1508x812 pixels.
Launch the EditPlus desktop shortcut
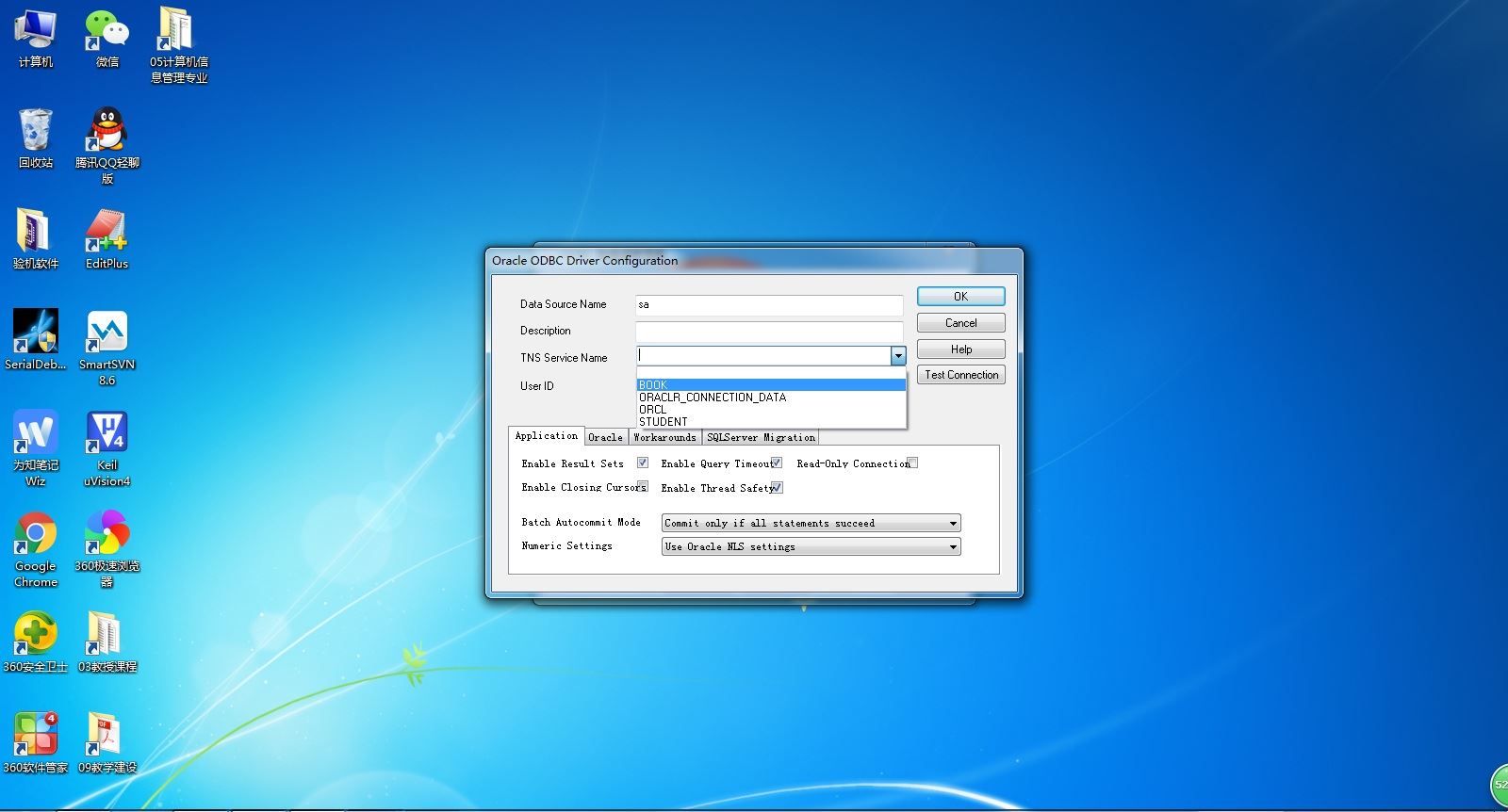pyautogui.click(x=107, y=239)
